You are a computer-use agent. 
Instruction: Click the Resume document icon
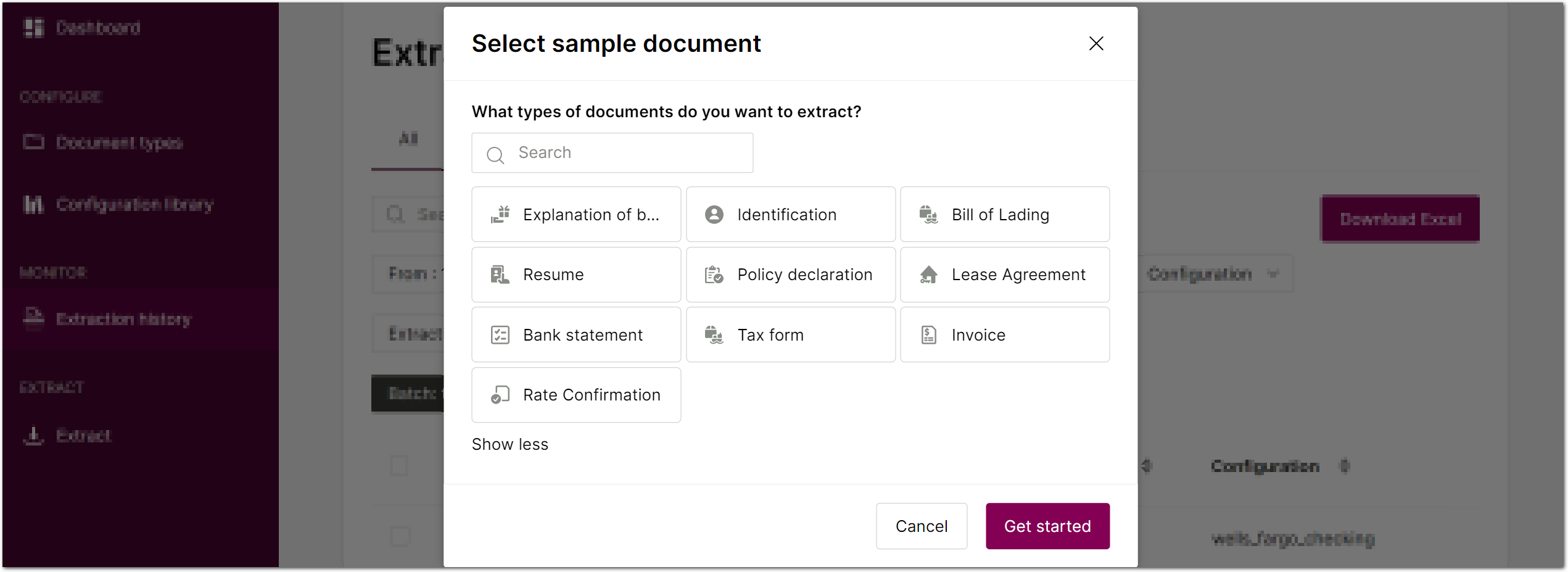pyautogui.click(x=500, y=275)
